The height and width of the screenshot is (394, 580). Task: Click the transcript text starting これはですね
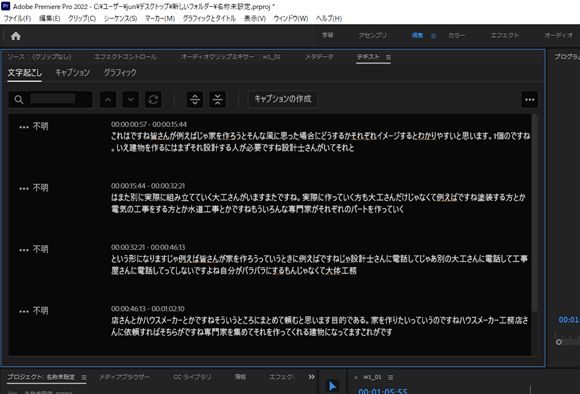pyautogui.click(x=320, y=142)
